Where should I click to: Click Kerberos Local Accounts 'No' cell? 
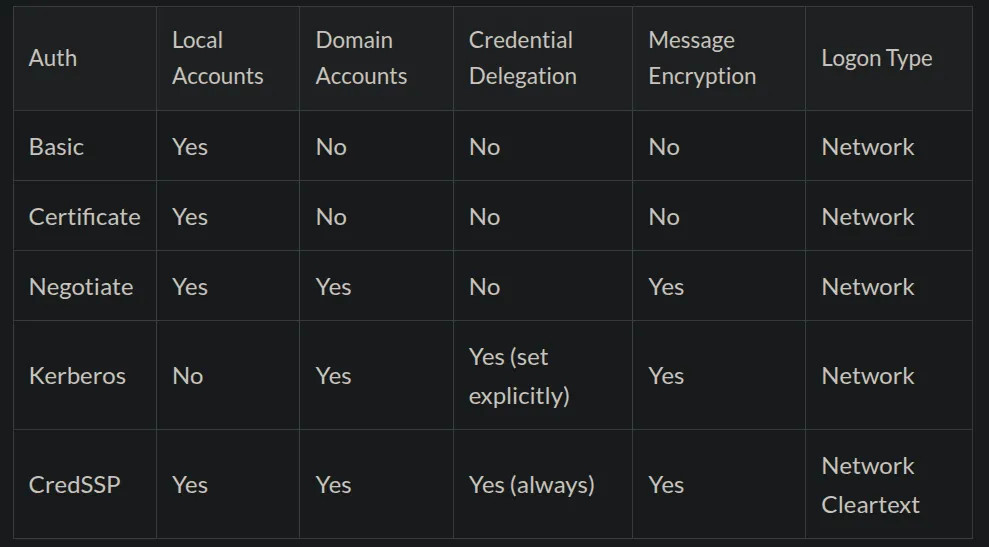228,375
